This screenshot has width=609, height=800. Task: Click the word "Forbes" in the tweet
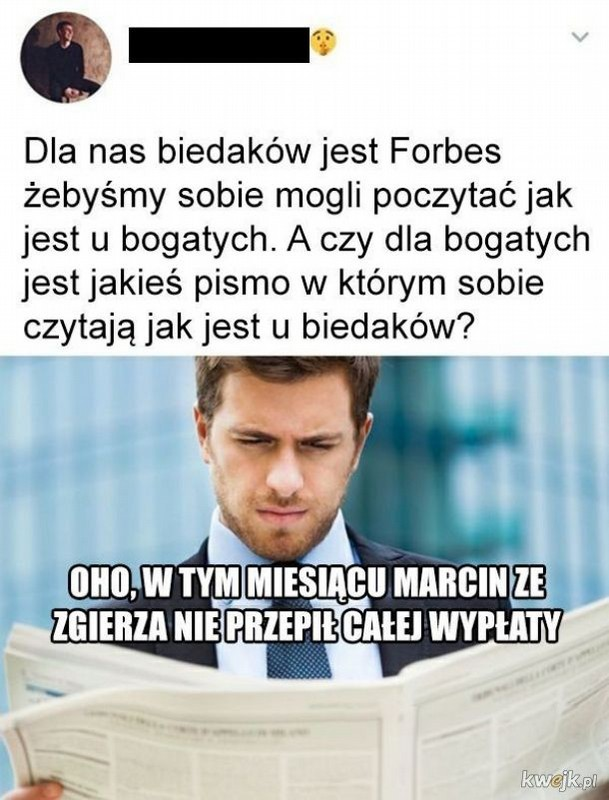445,152
